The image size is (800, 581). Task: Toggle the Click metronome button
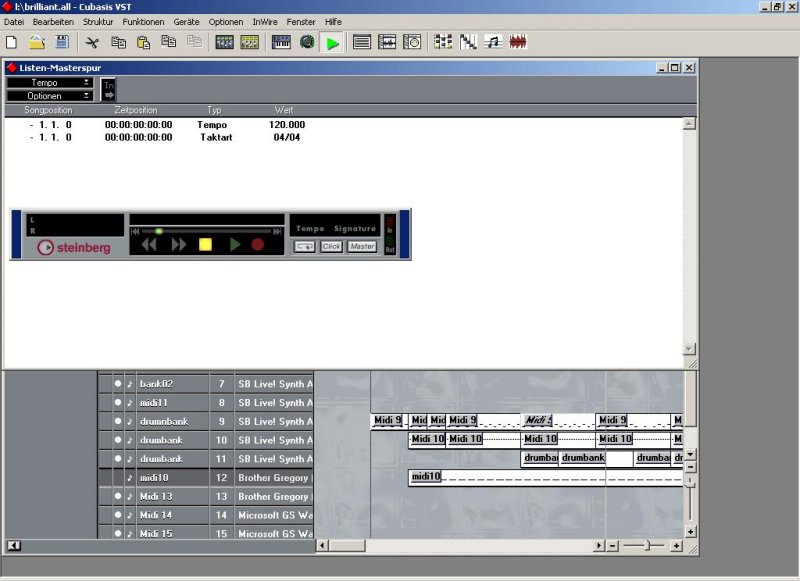(x=332, y=247)
